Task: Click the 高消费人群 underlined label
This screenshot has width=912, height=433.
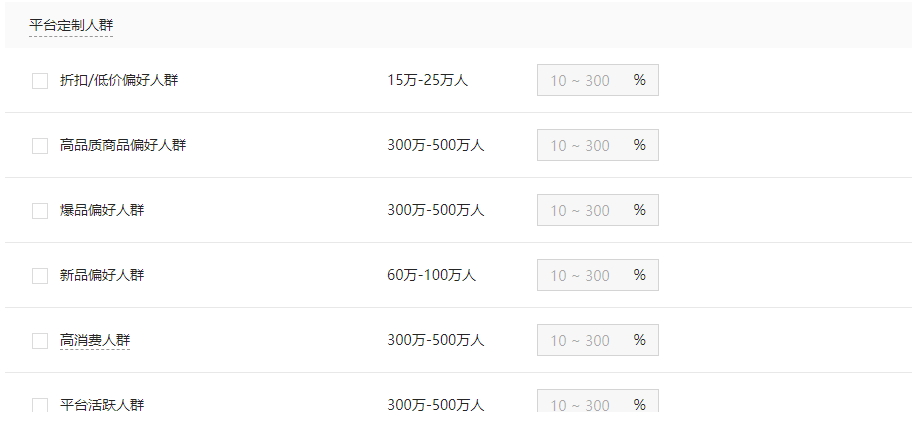Action: click(95, 340)
